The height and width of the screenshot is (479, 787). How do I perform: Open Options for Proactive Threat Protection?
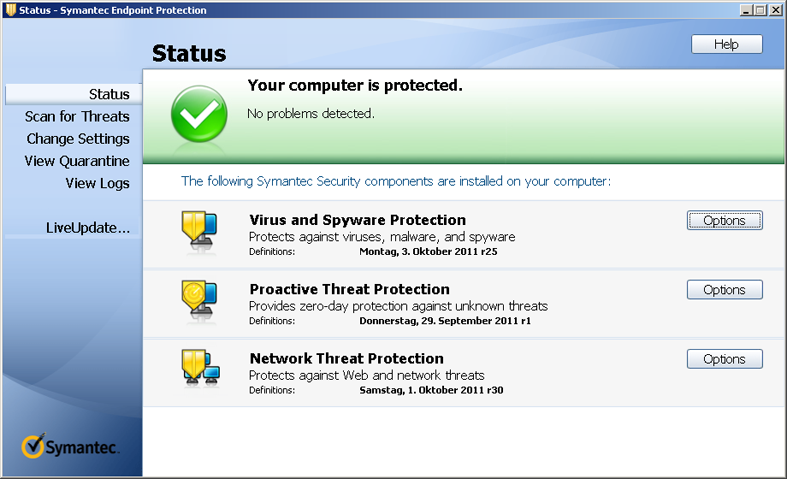[x=724, y=290]
